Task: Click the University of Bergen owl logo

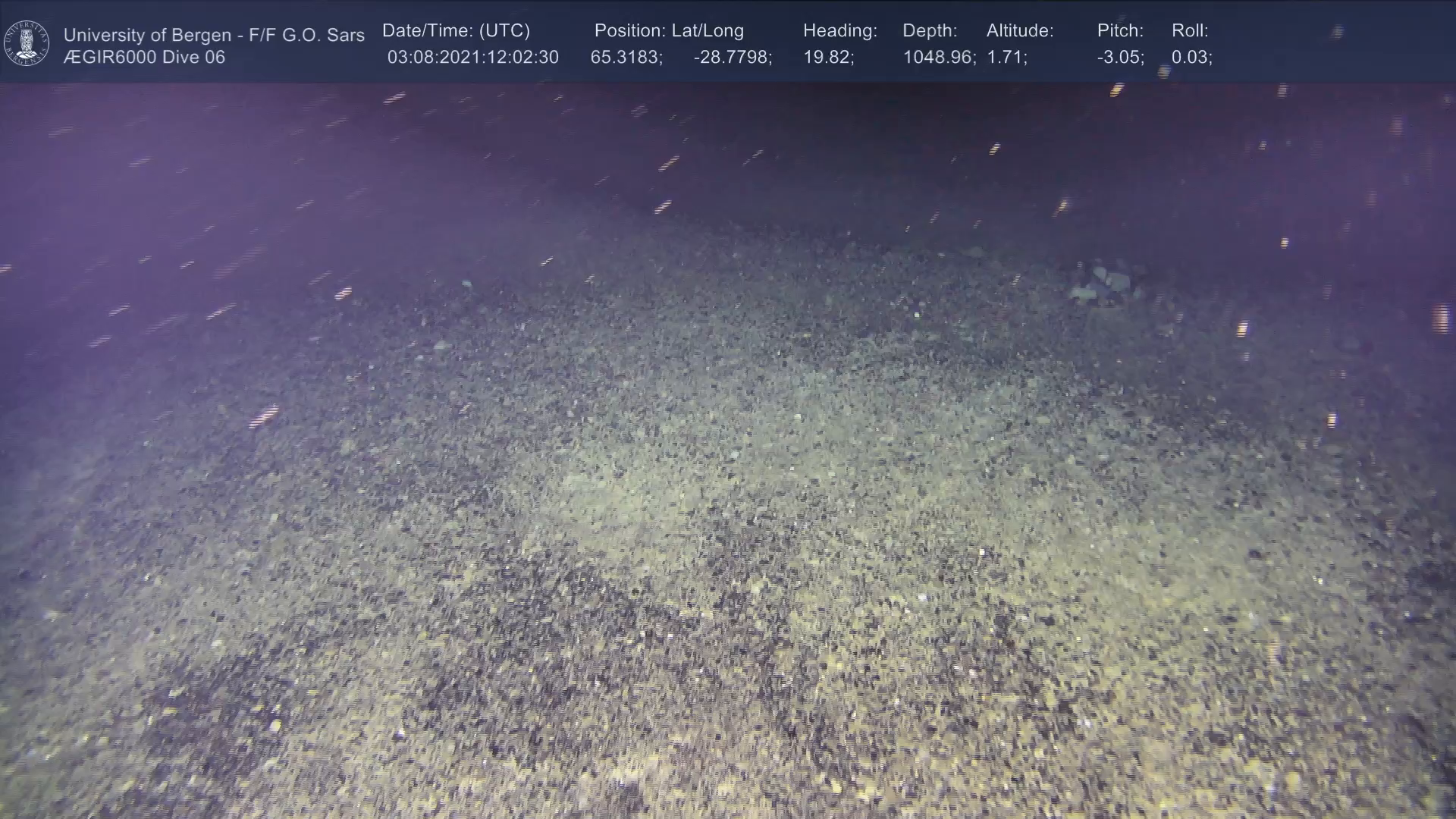Action: coord(27,43)
